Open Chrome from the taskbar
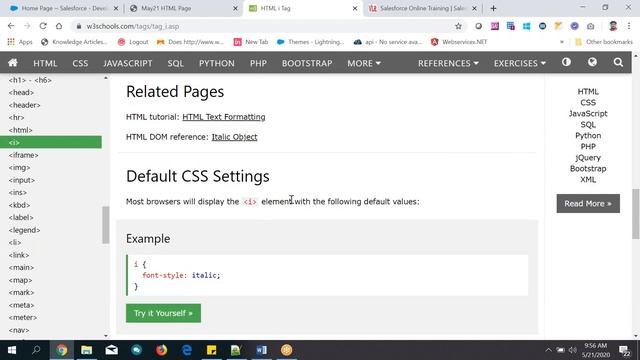The width and height of the screenshot is (640, 360). [x=62, y=350]
